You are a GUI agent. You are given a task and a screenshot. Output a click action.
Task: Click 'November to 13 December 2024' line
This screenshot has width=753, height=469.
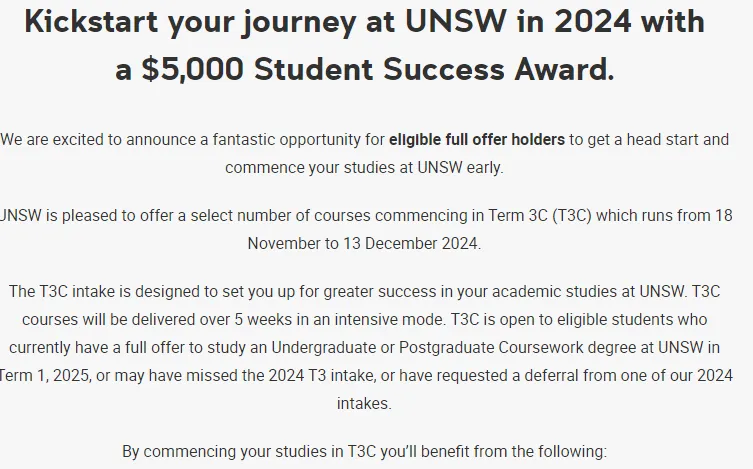(x=364, y=243)
